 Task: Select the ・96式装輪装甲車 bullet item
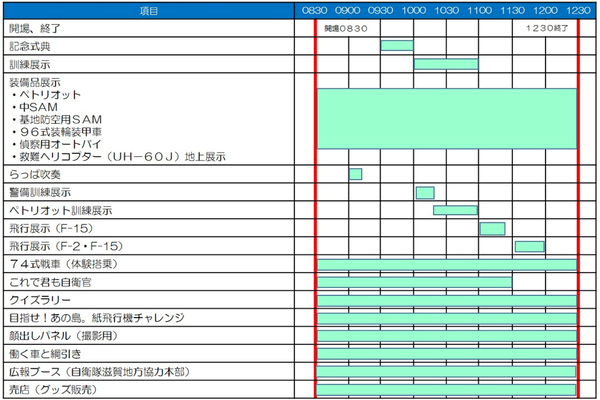pyautogui.click(x=56, y=132)
